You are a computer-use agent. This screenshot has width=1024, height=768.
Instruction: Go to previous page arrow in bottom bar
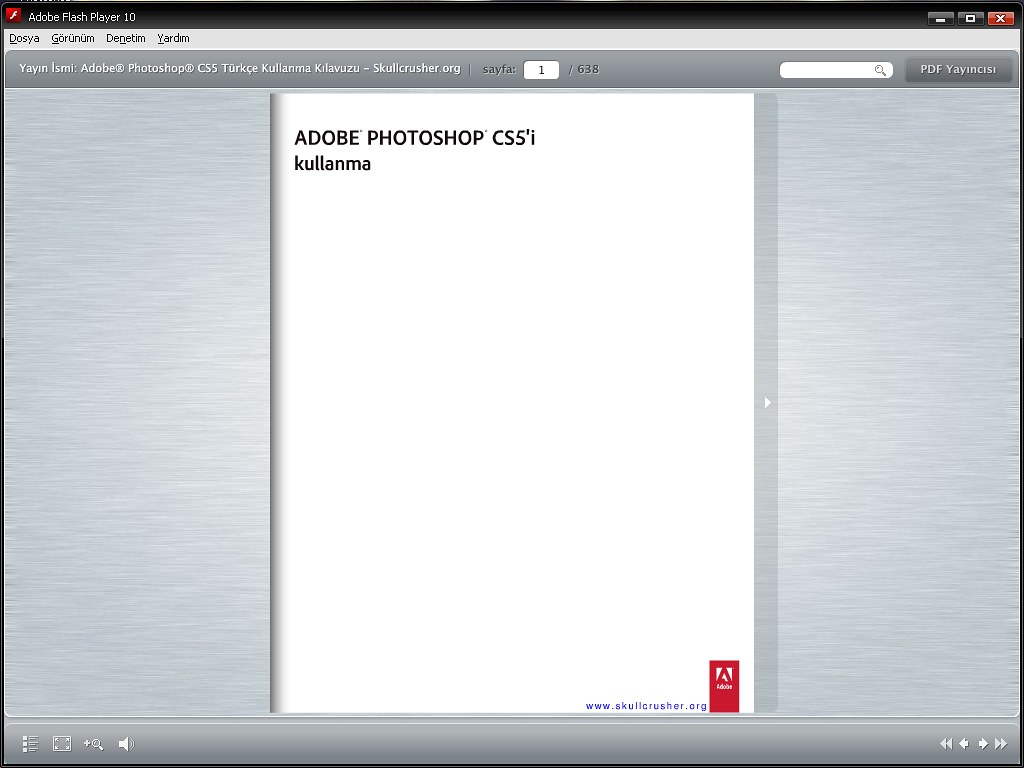(x=964, y=744)
